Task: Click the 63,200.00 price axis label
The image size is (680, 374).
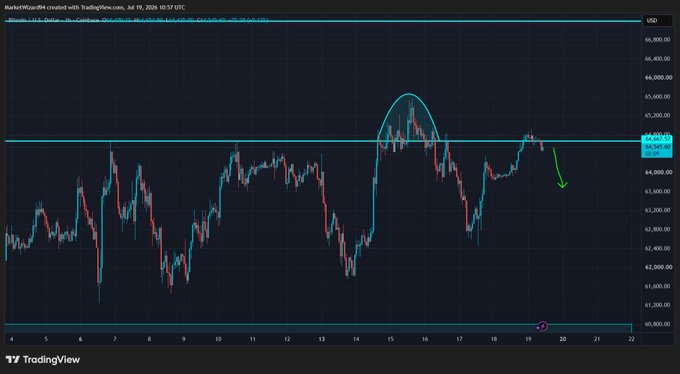Action: pos(658,210)
